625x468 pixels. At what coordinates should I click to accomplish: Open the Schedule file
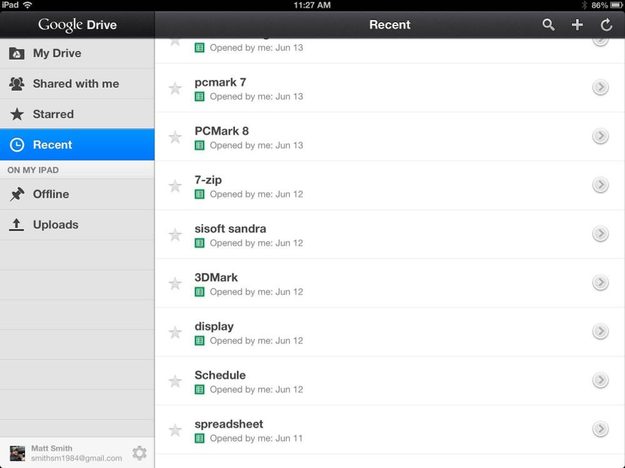click(x=389, y=381)
